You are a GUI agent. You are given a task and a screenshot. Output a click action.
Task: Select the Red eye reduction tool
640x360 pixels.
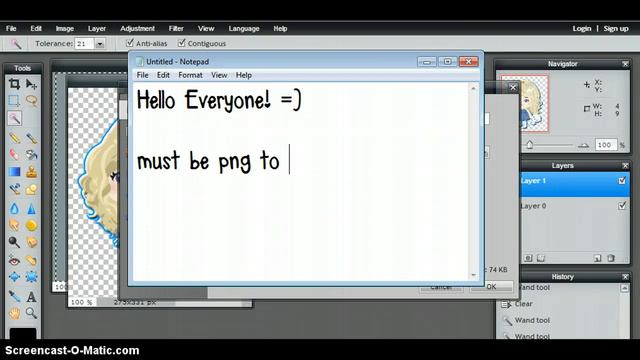tap(14, 260)
